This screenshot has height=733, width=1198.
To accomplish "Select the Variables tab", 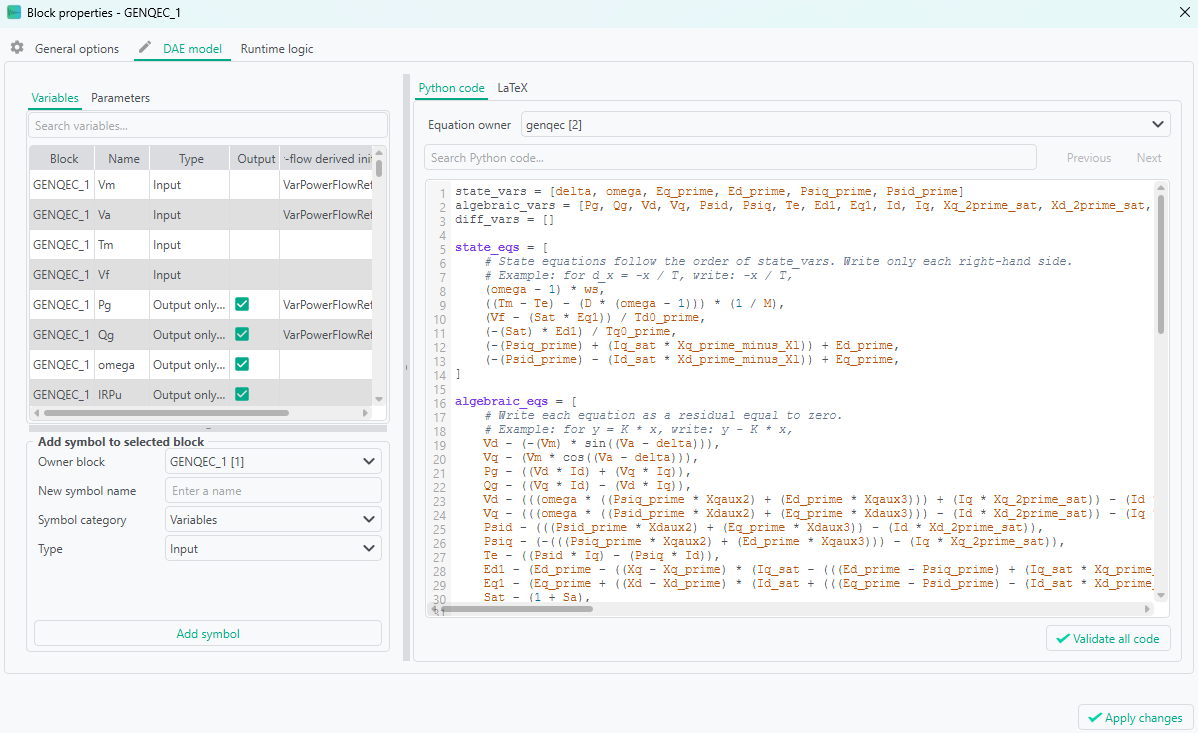I will [x=55, y=98].
